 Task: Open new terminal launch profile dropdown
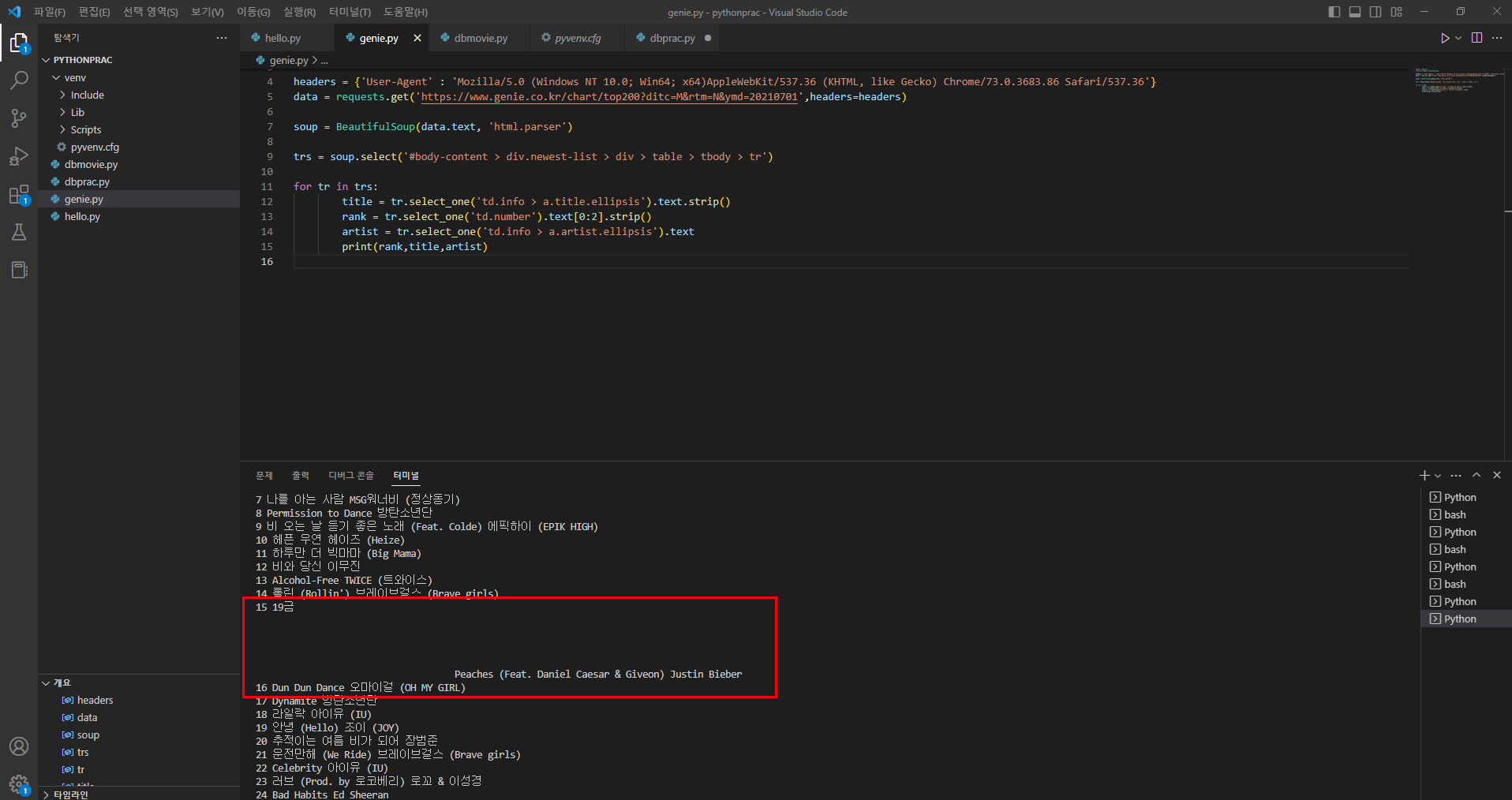point(1438,475)
